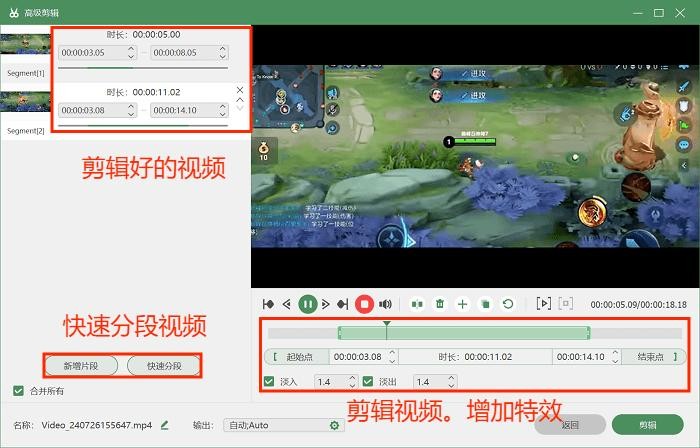
Task: Click the trash icon to delete the segment
Action: pyautogui.click(x=440, y=303)
